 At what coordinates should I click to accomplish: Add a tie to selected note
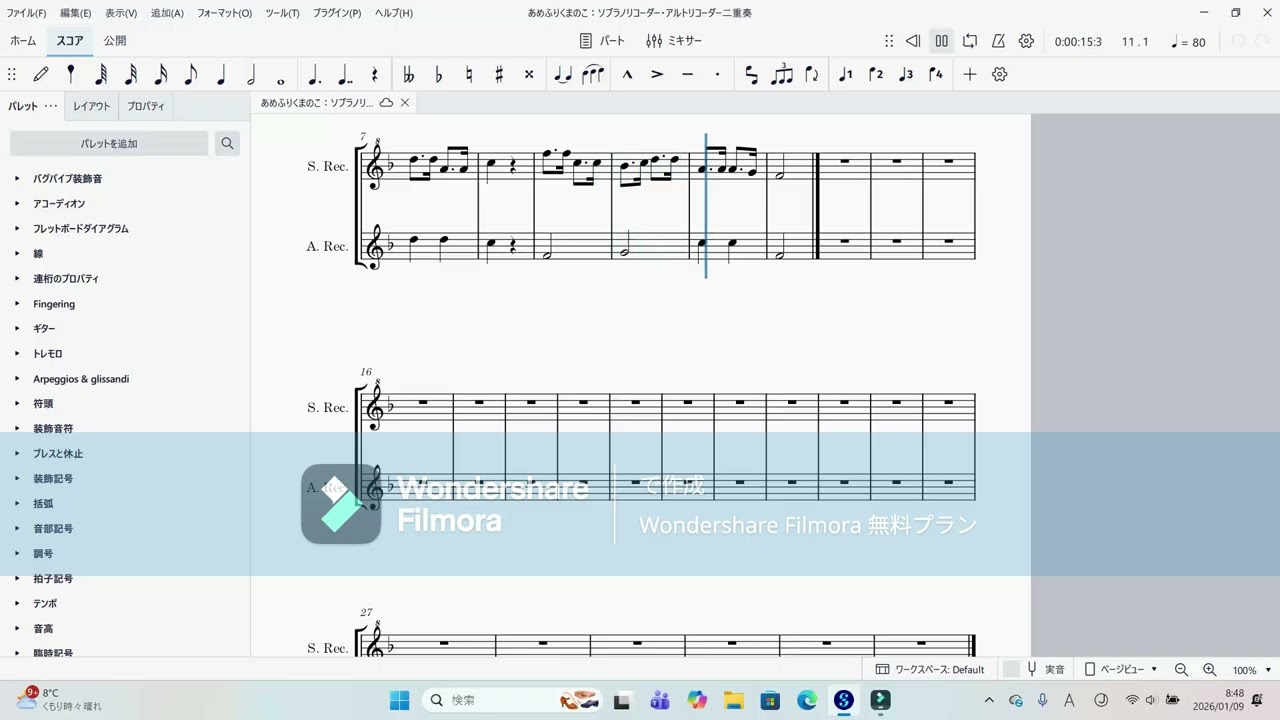tap(563, 74)
